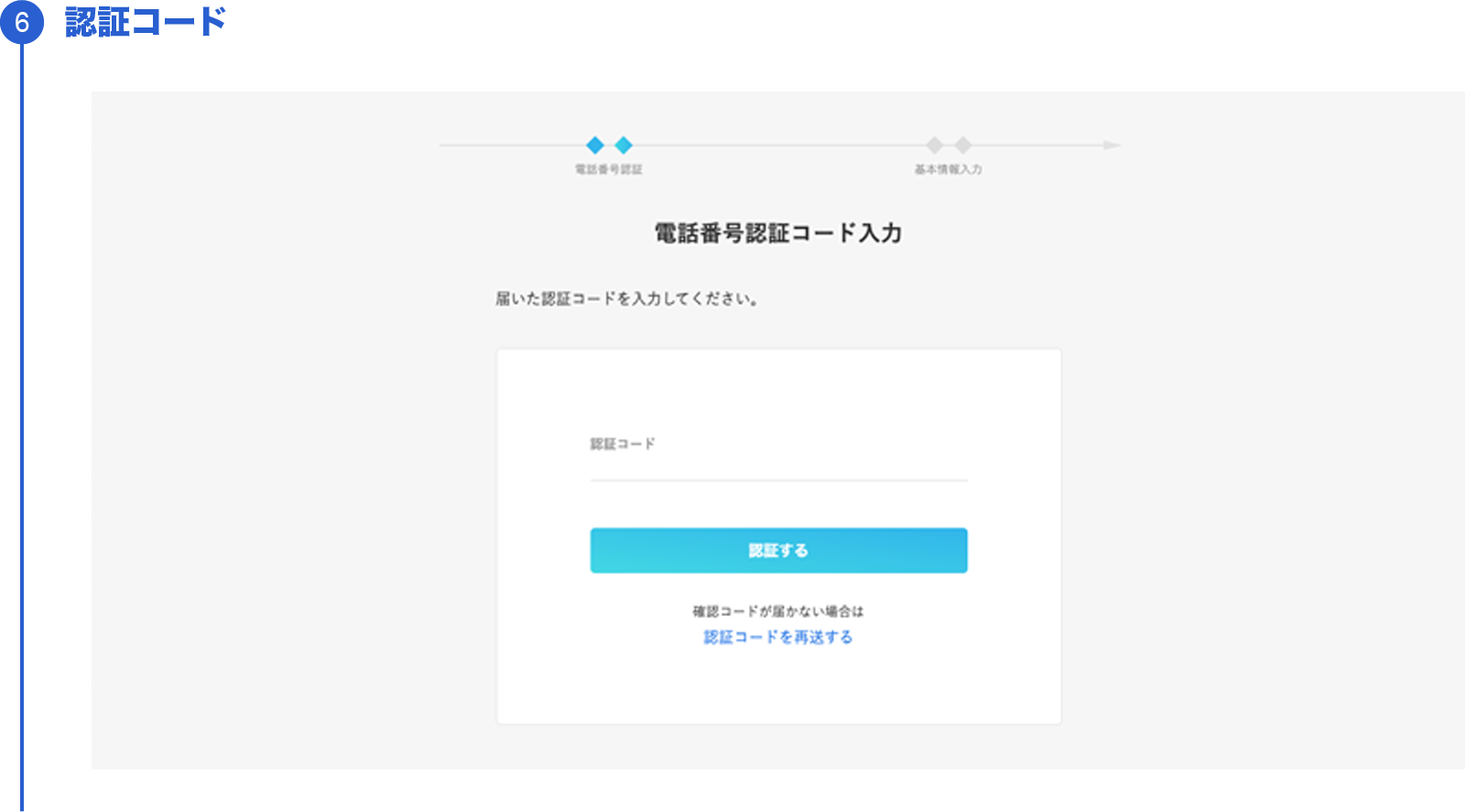
Task: Click the progress line before the blue diamonds
Action: tap(513, 145)
